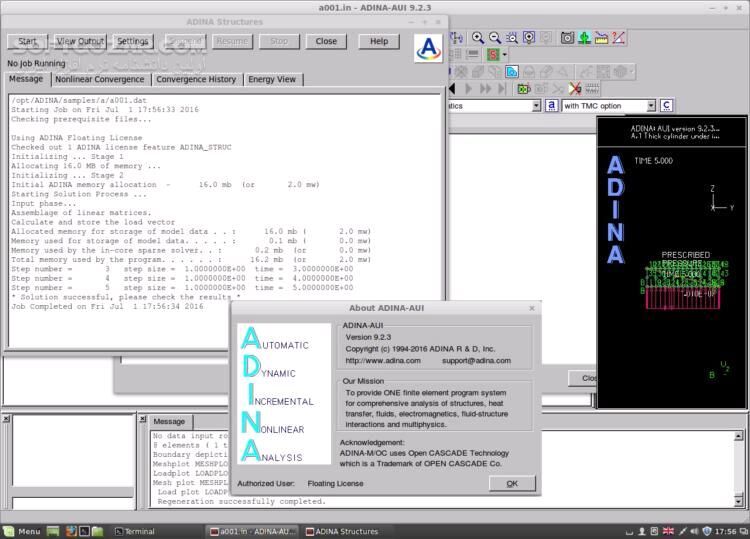750x539 pixels.
Task: Click the ADINA logo in Structures window
Action: tap(428, 48)
